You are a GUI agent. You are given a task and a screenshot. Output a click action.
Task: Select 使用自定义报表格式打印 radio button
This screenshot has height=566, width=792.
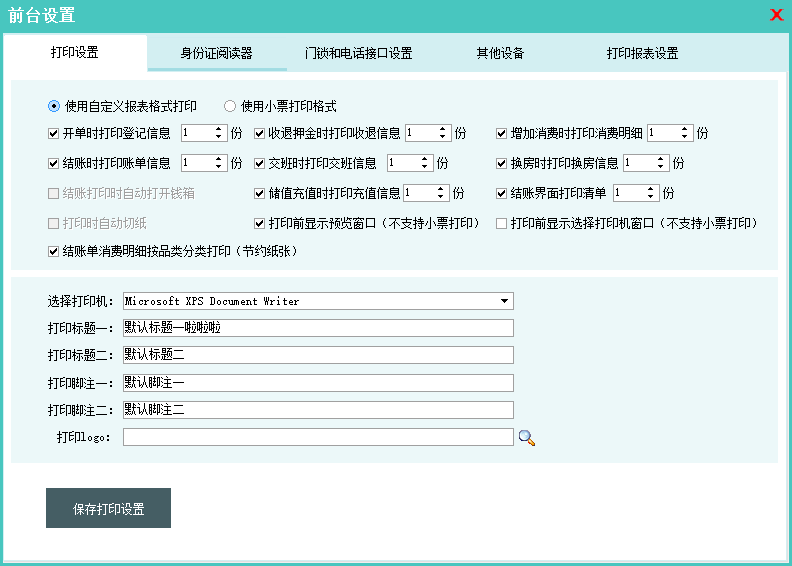(54, 106)
